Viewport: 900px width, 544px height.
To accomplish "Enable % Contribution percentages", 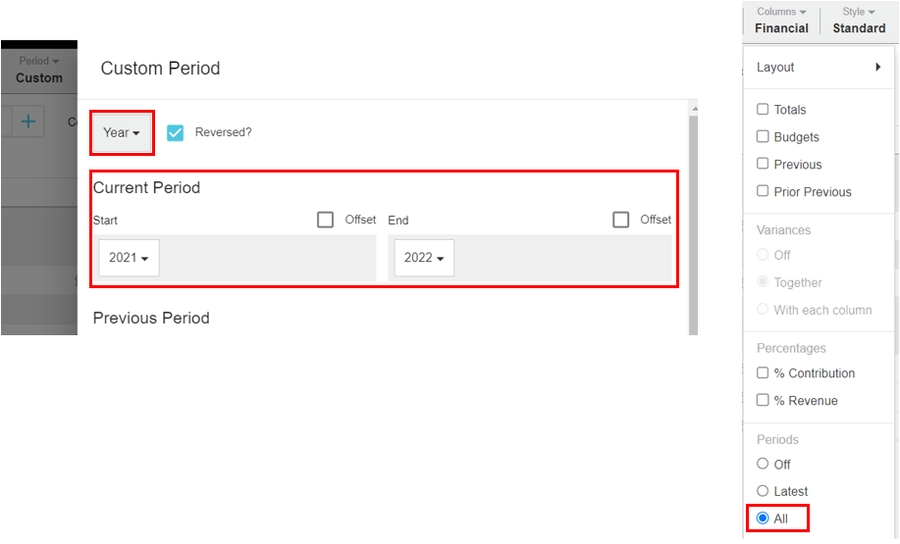I will (763, 373).
